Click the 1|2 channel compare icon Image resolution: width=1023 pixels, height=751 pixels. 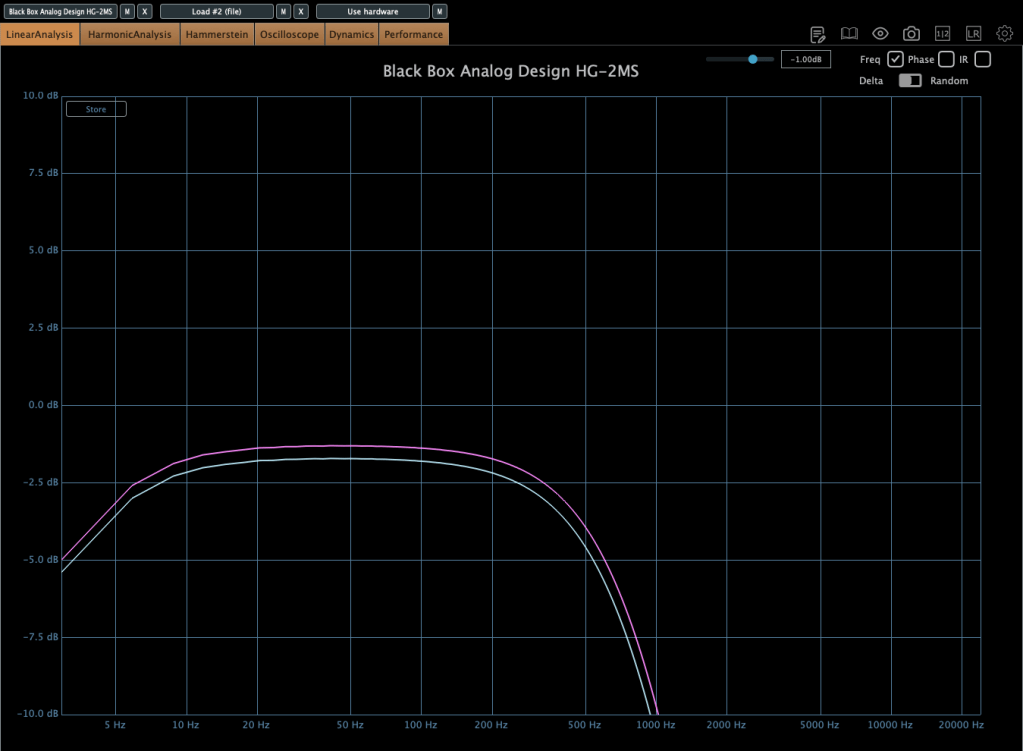coord(942,34)
